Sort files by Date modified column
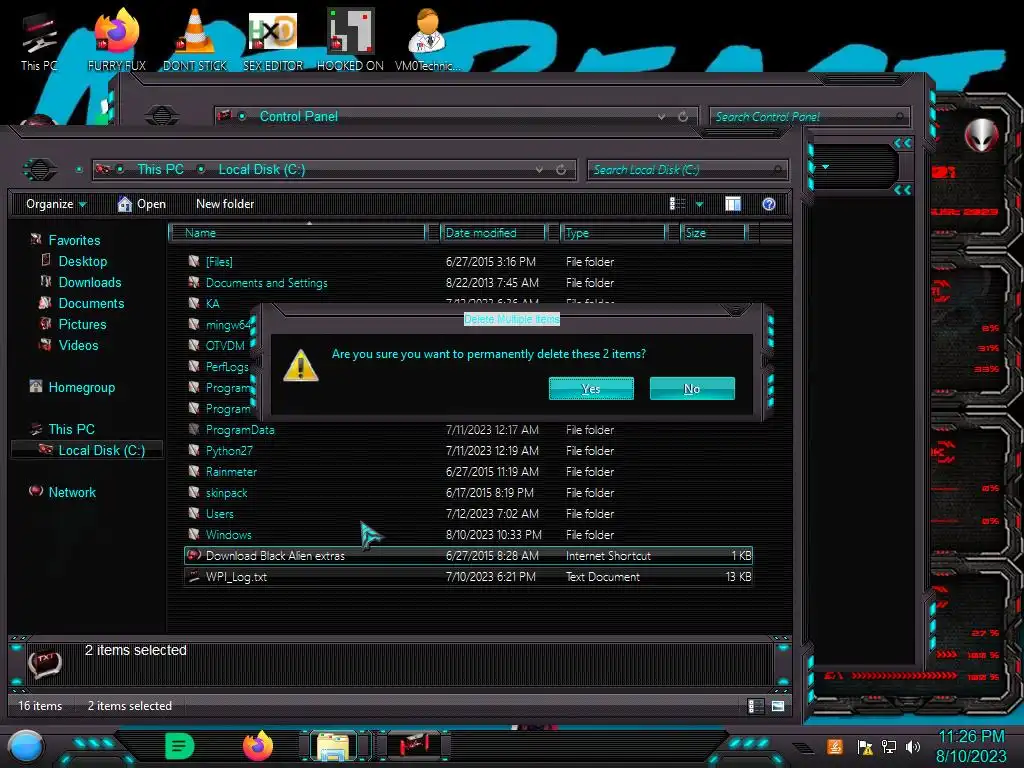 tap(493, 232)
